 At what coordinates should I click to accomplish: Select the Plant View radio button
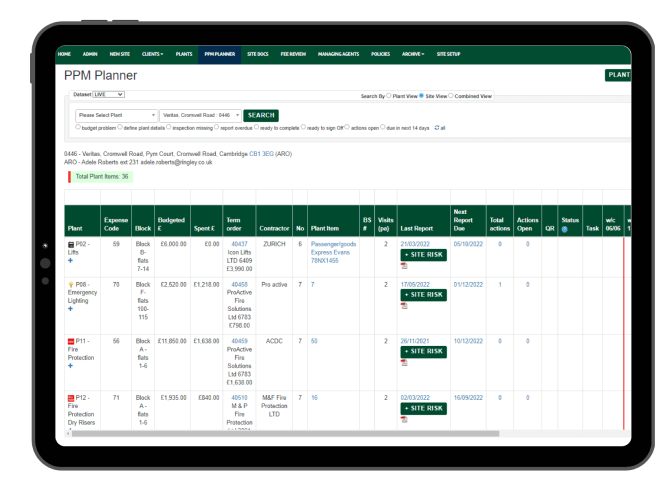click(x=387, y=96)
